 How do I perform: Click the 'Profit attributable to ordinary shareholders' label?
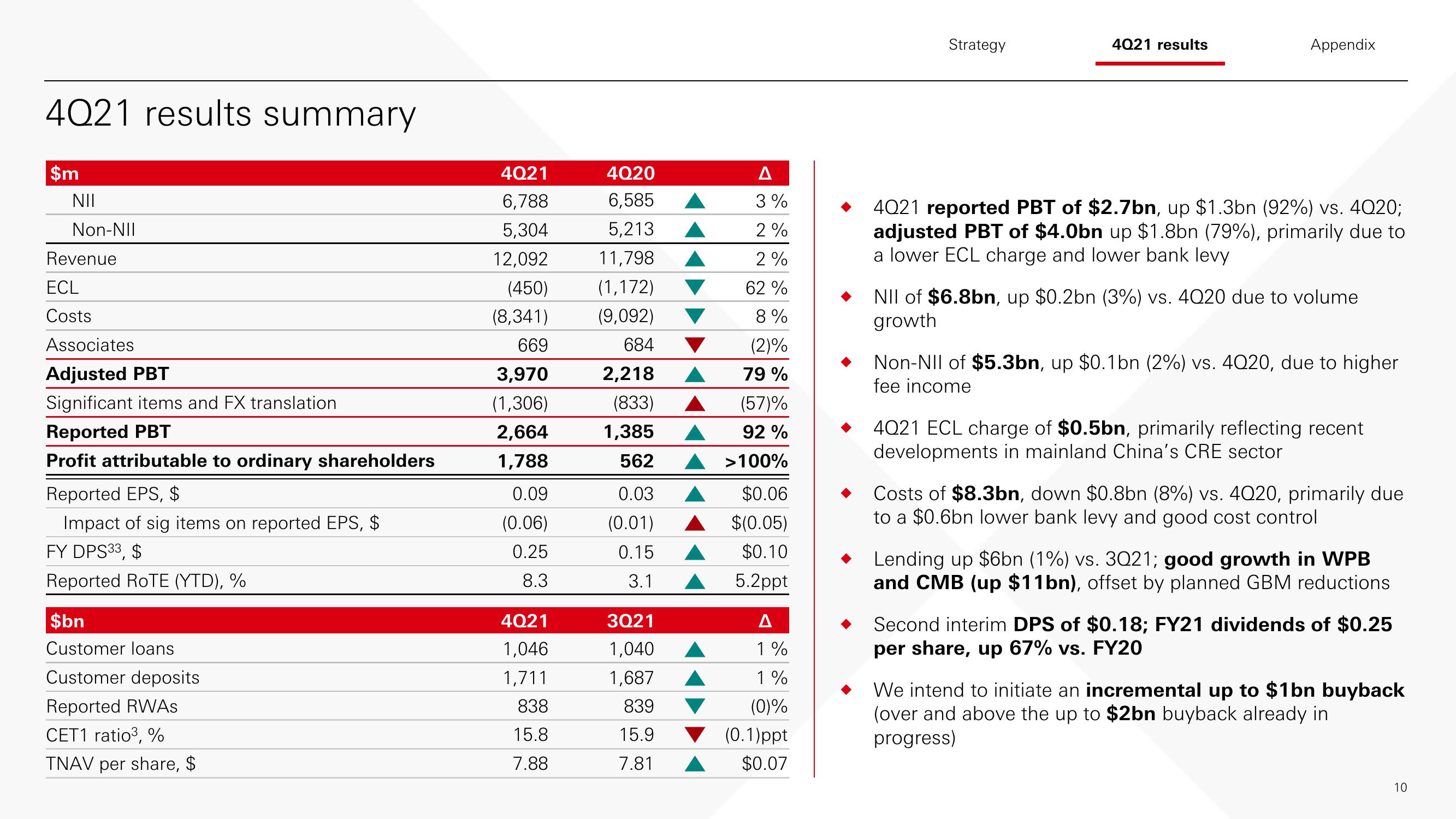tap(240, 461)
